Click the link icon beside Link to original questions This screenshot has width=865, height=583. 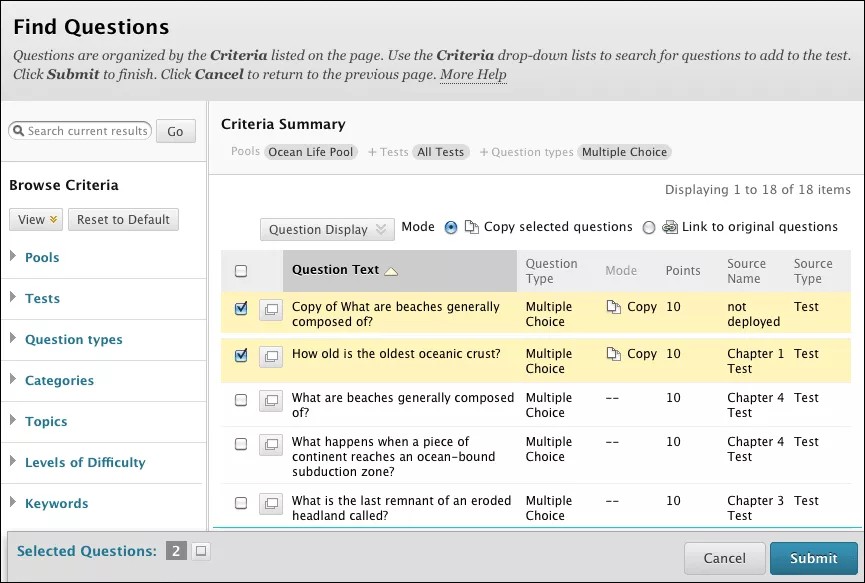coord(669,227)
